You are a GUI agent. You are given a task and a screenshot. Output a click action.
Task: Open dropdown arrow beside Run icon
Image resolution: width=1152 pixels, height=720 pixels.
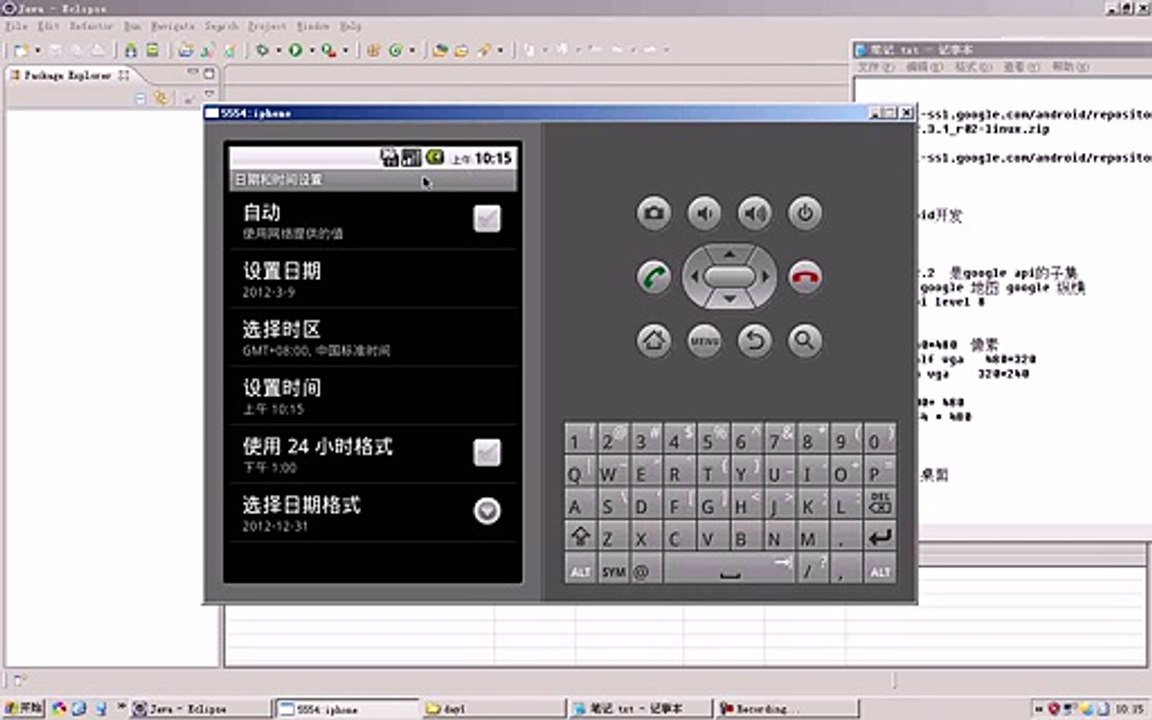[x=312, y=51]
